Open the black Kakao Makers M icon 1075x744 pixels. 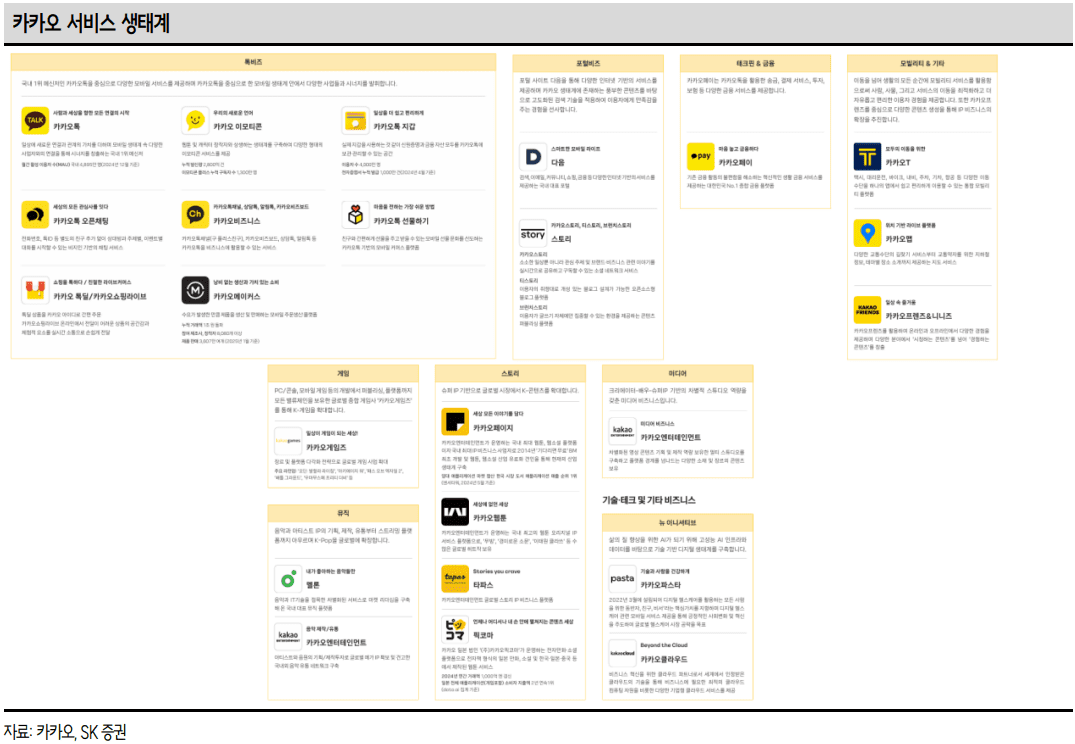[x=195, y=290]
